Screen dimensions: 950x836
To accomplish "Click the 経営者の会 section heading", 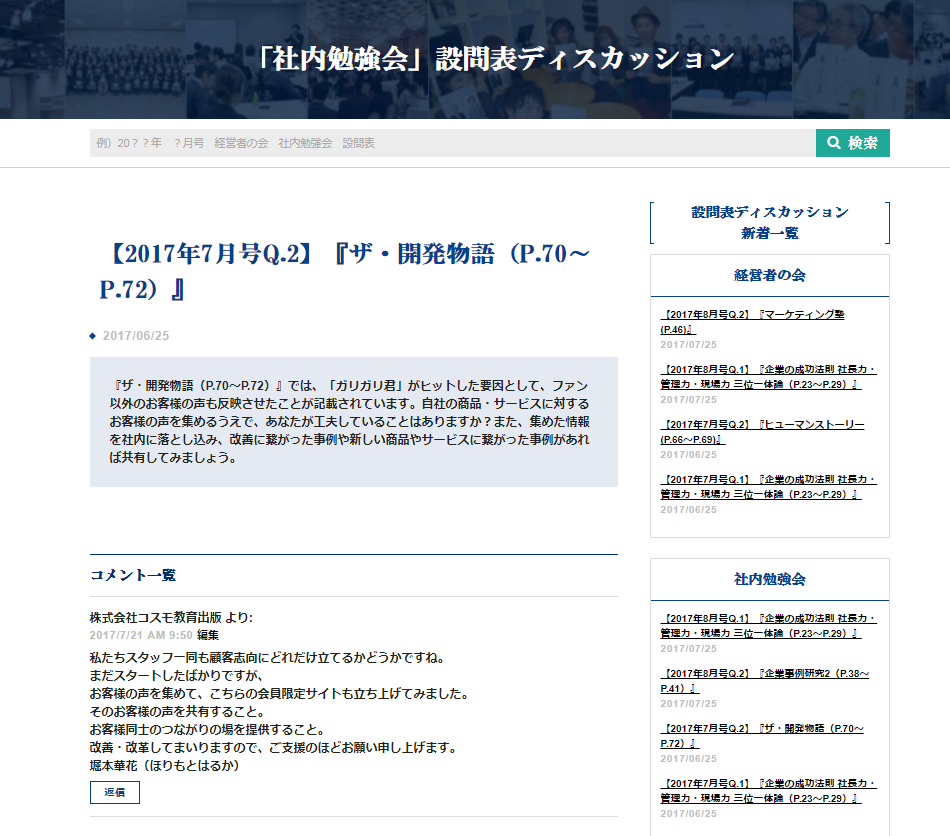I will (769, 275).
